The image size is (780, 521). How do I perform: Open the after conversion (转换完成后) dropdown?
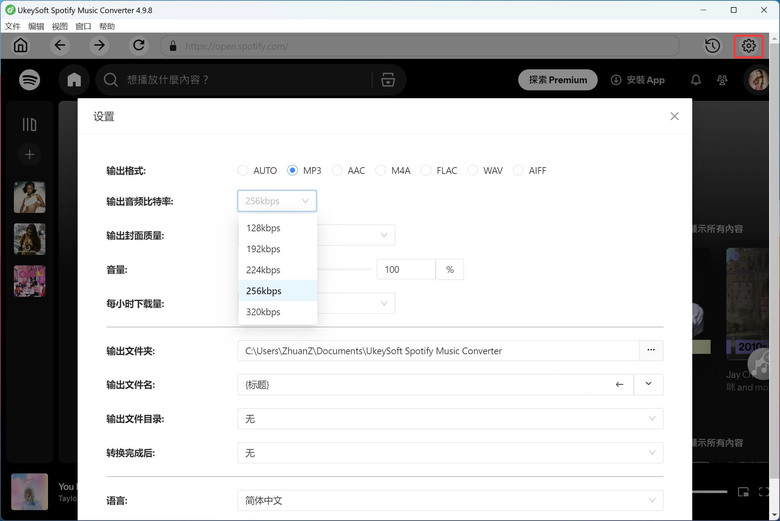(x=450, y=453)
